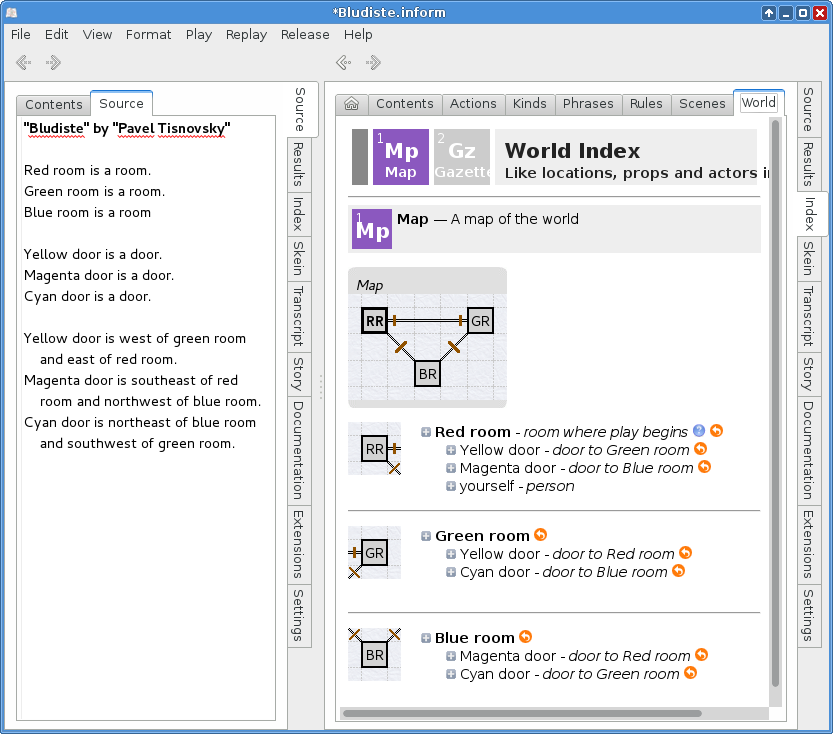
Task: Click source arrow next to Blue room heading
Action: (525, 637)
